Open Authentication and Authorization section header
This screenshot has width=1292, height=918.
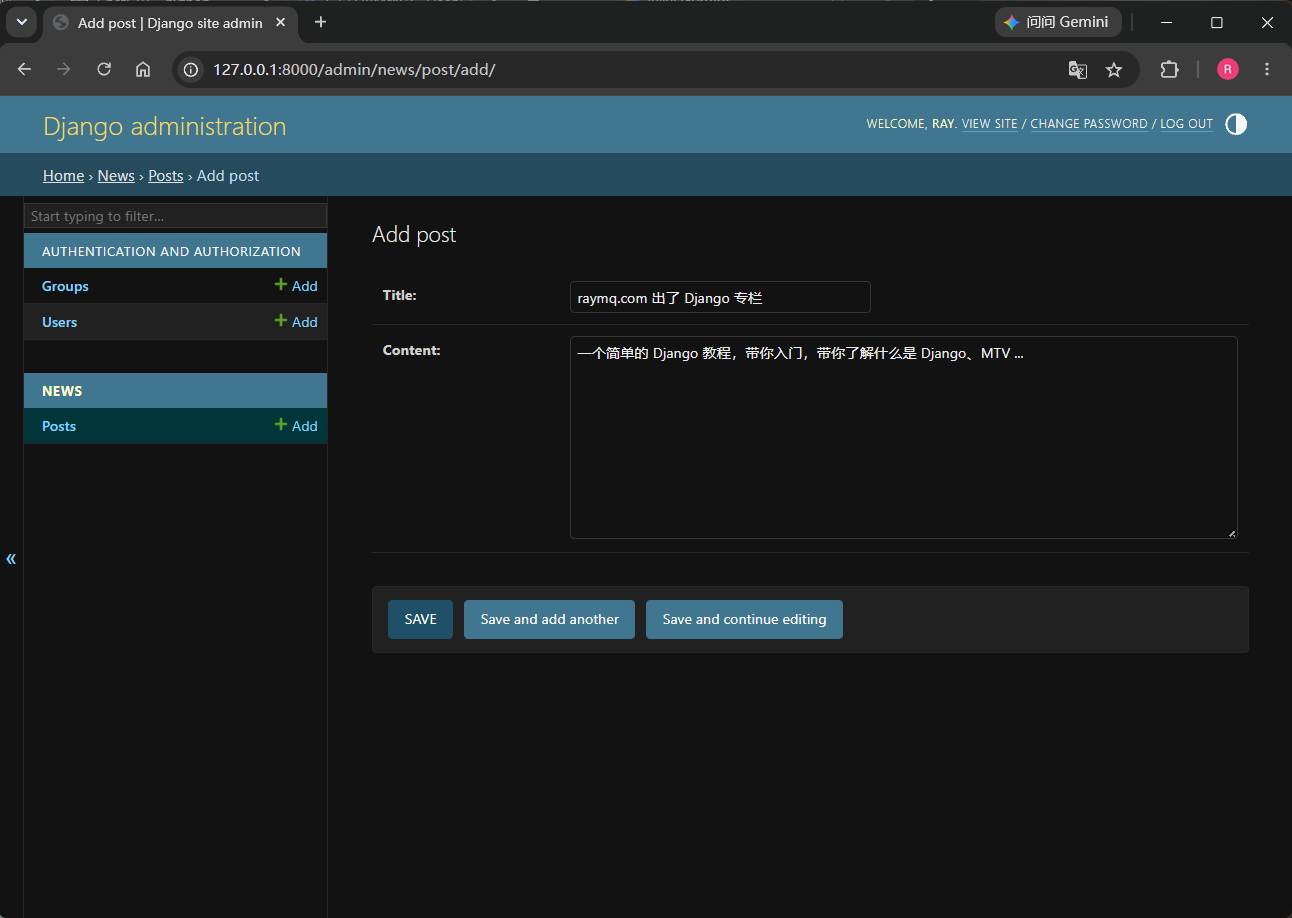coord(171,251)
